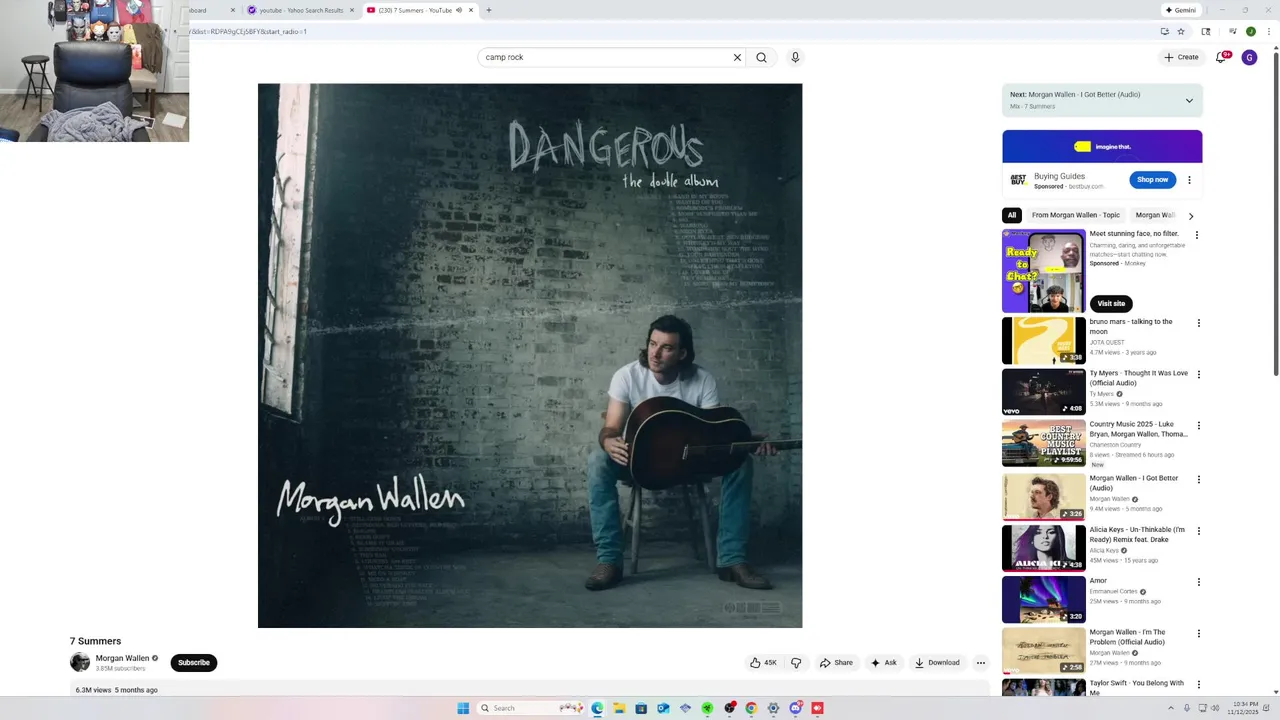
Task: Open the system volume tray icon
Action: pyautogui.click(x=1215, y=708)
